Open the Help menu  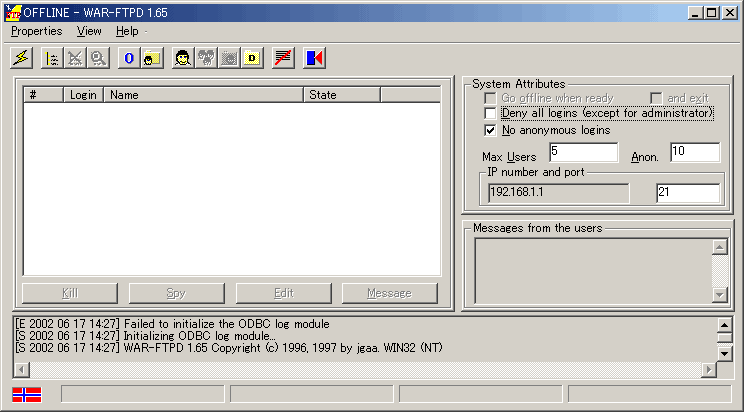point(127,31)
